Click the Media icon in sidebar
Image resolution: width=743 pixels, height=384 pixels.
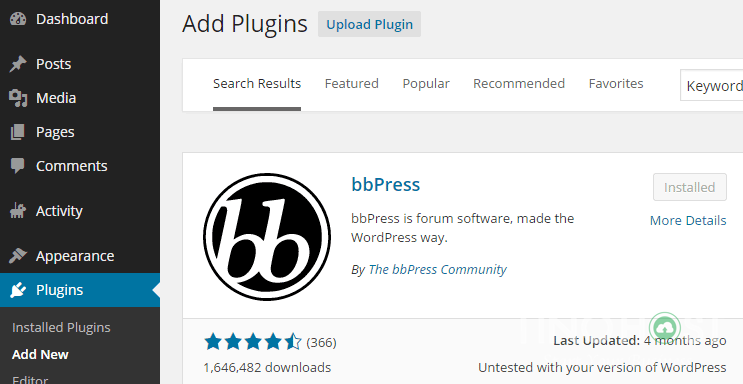tap(18, 98)
